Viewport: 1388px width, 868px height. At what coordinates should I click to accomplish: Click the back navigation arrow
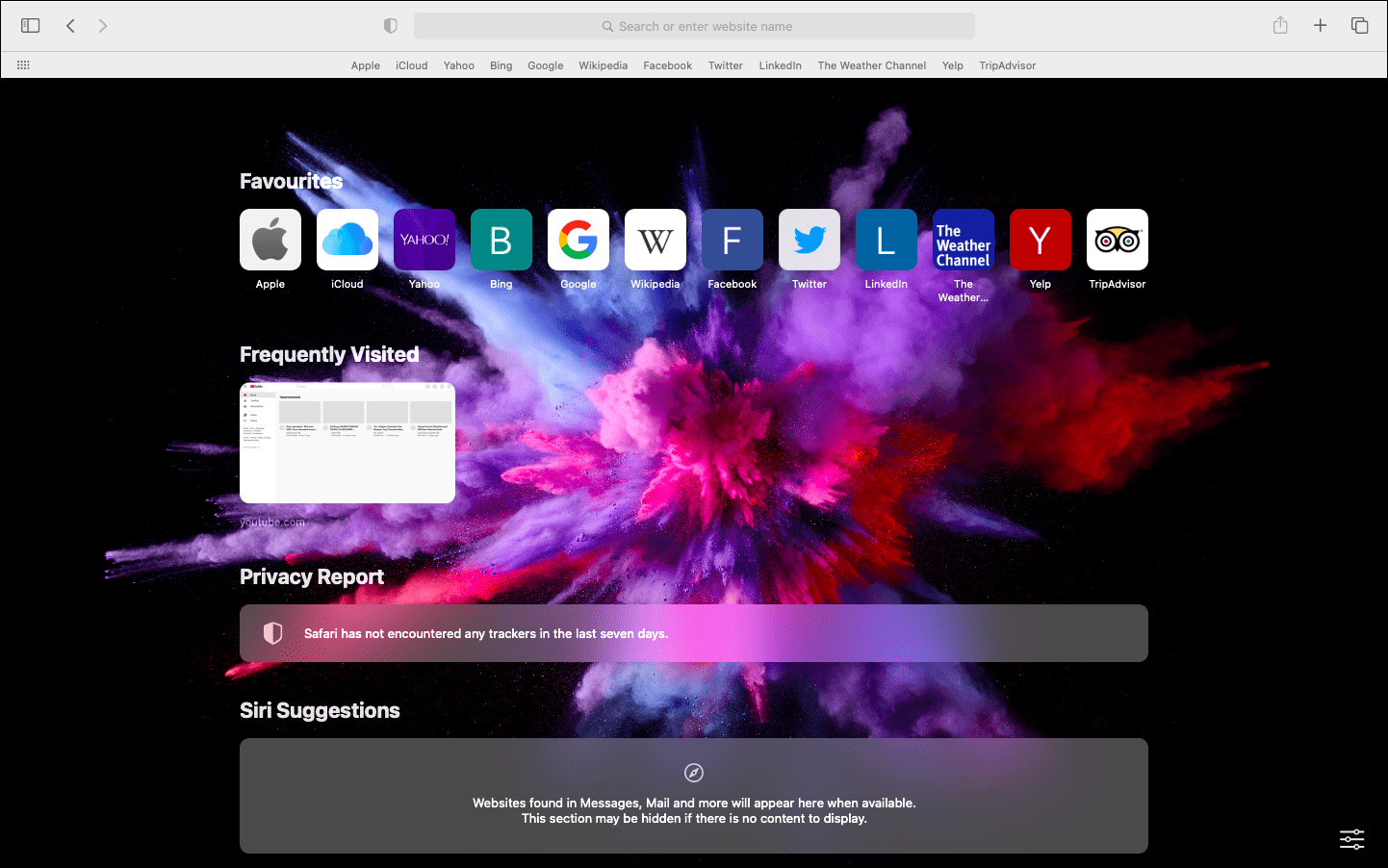70,26
